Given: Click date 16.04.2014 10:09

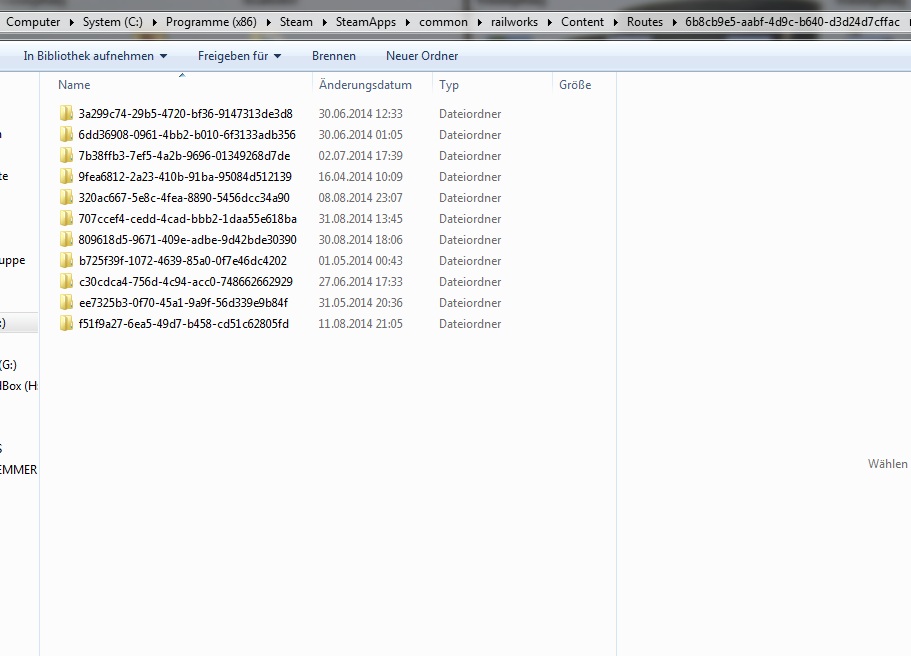Looking at the screenshot, I should click(x=360, y=177).
